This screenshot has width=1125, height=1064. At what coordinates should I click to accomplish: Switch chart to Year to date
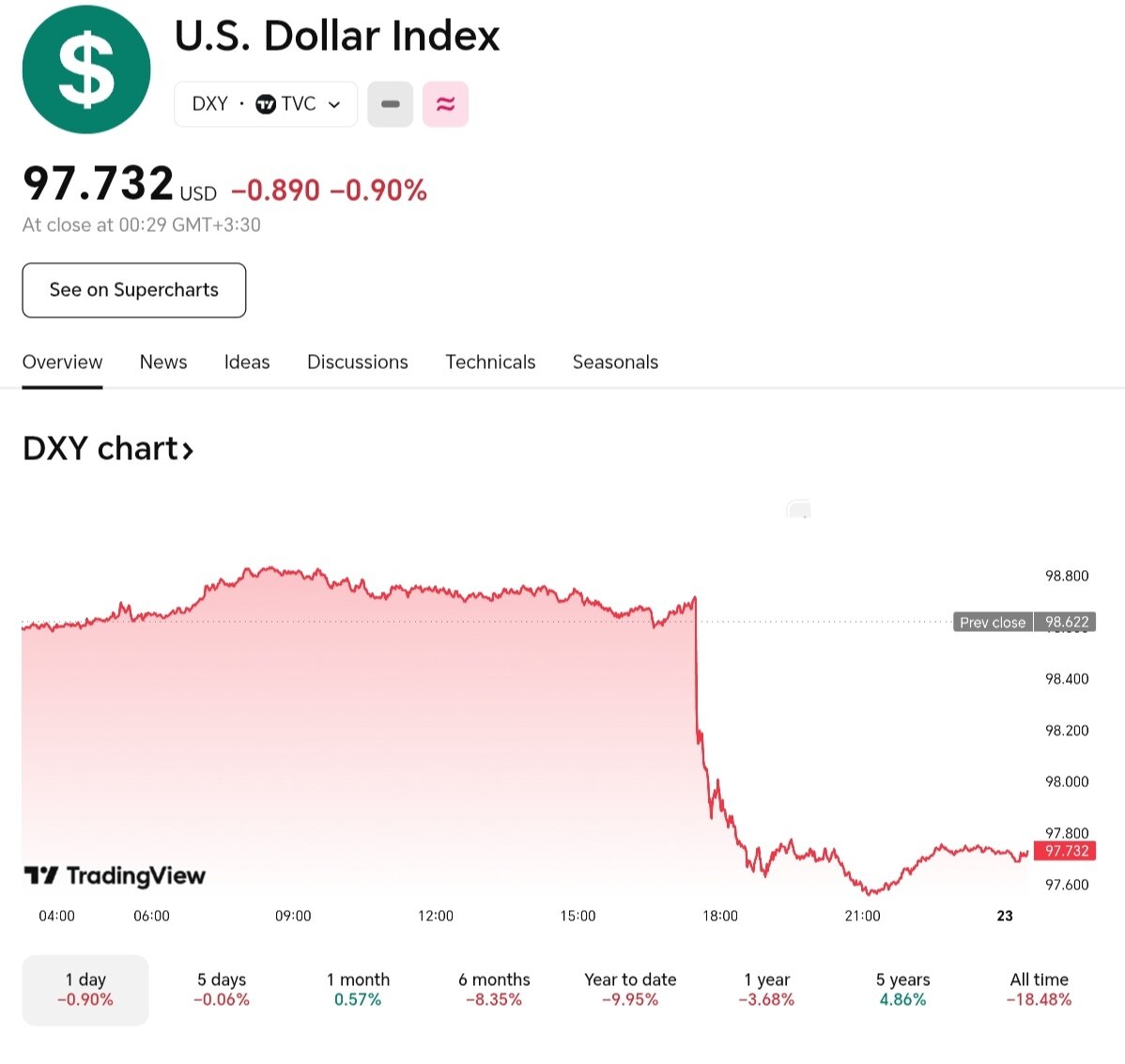630,990
